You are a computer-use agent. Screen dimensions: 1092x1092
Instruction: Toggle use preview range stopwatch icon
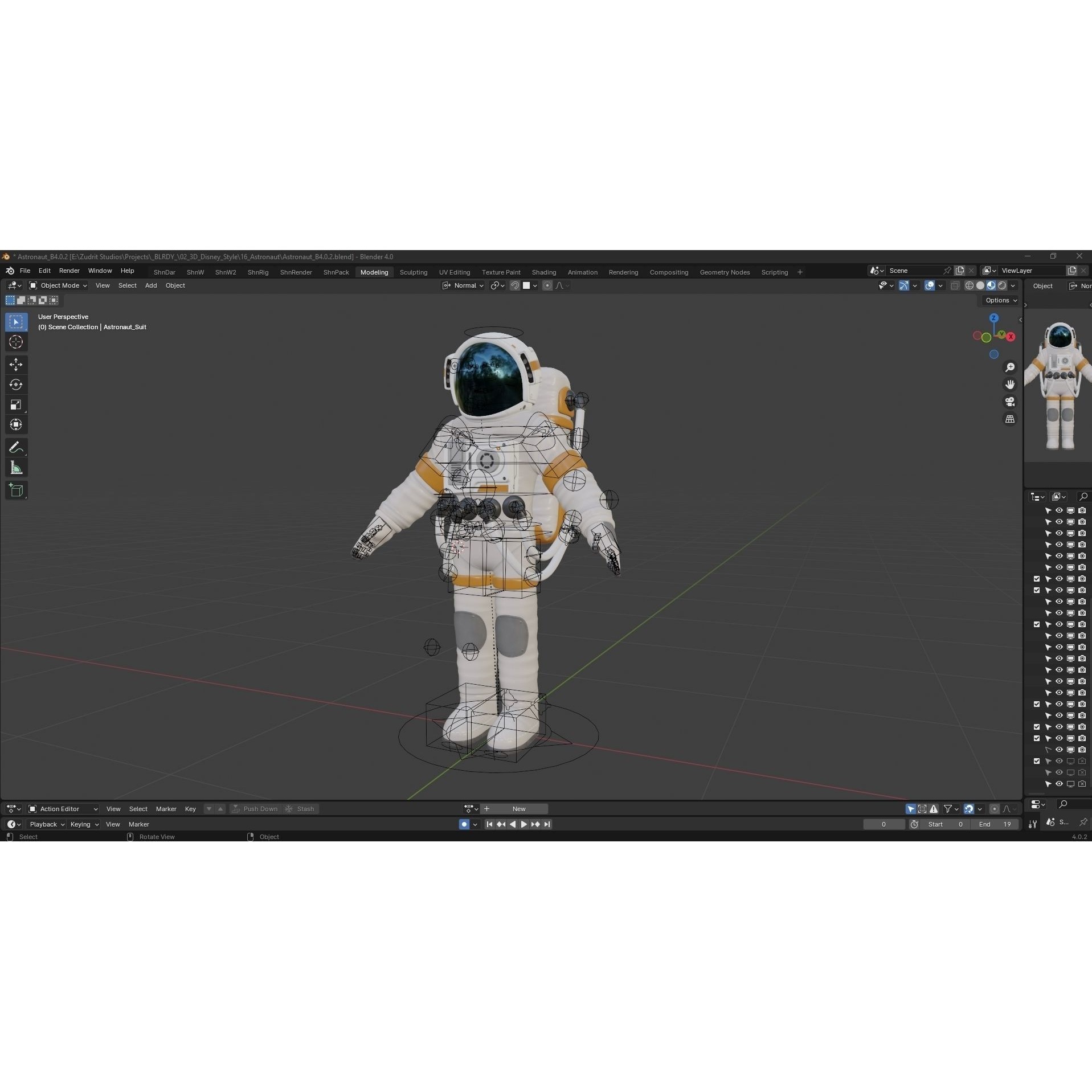tap(914, 824)
